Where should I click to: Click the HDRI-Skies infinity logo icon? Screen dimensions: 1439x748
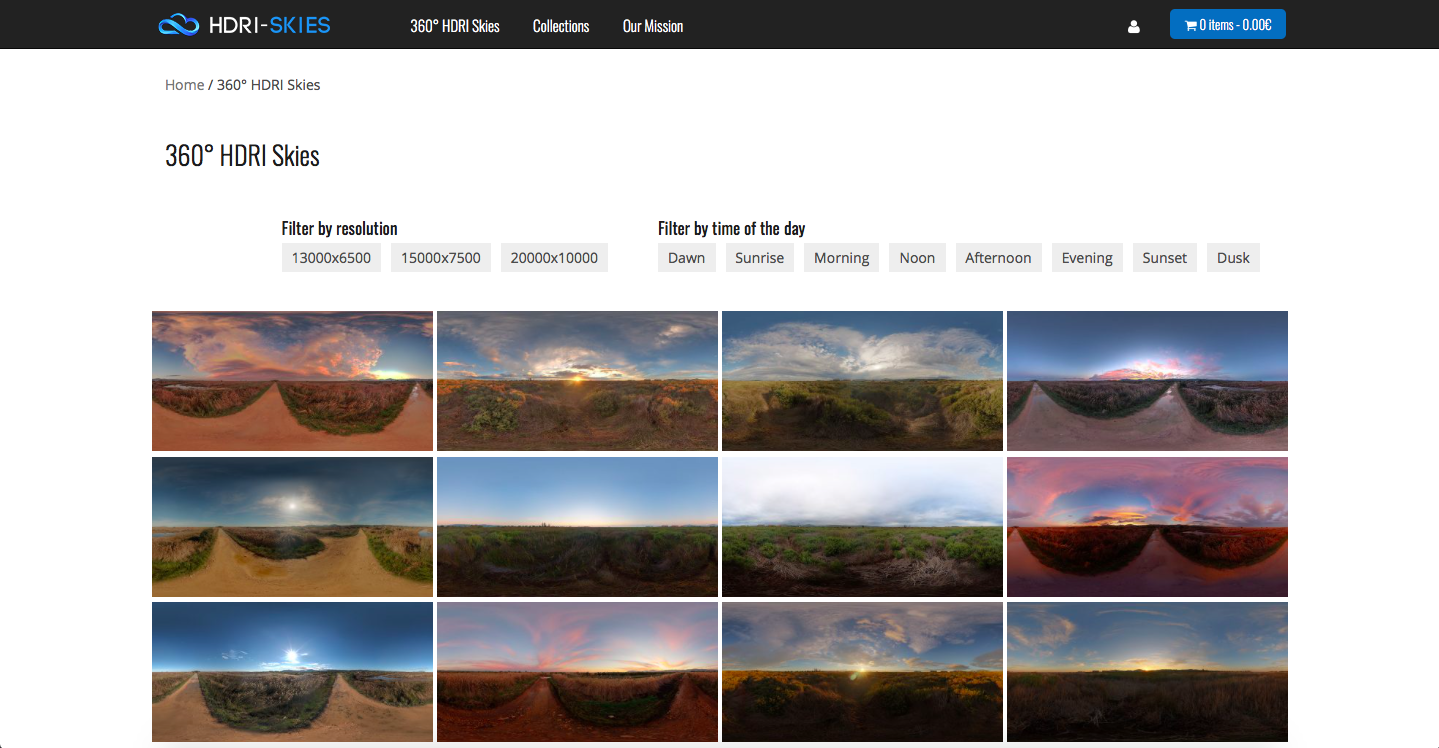point(179,25)
